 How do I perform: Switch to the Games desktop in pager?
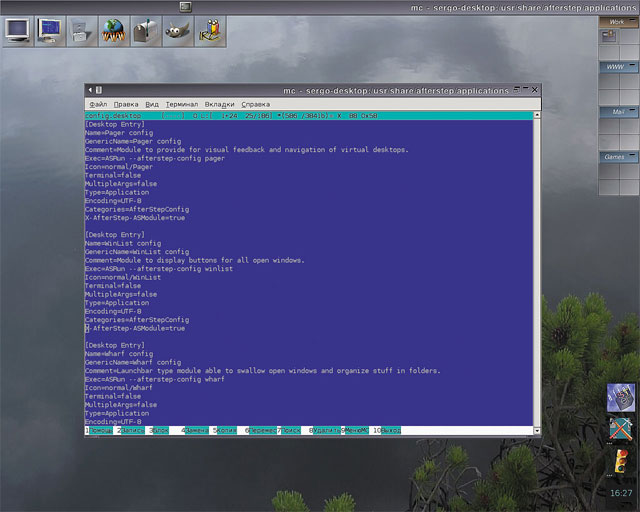[x=615, y=157]
